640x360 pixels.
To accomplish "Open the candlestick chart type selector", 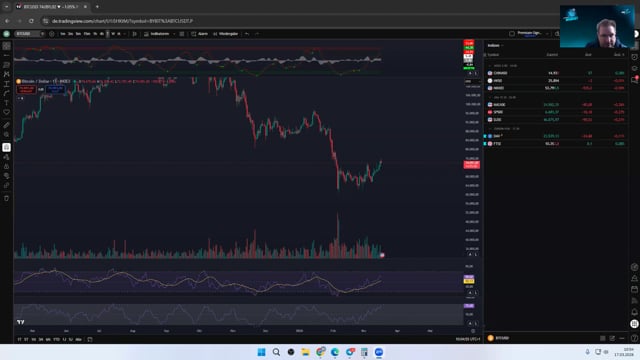I will pos(135,34).
